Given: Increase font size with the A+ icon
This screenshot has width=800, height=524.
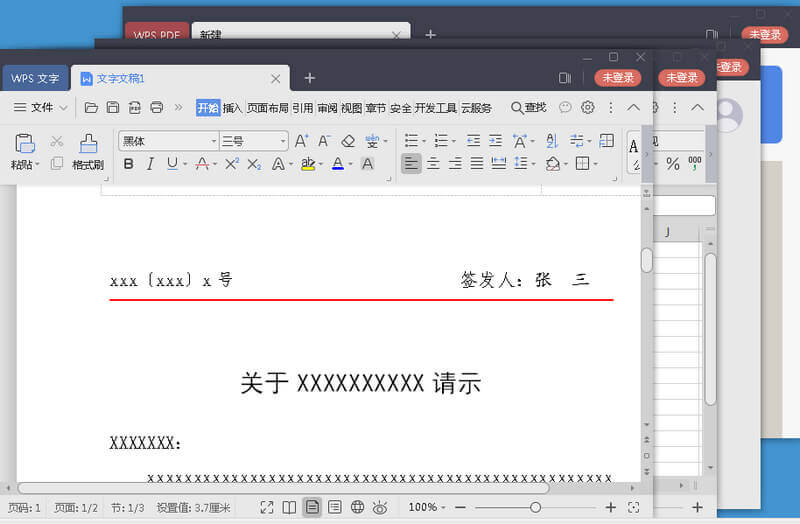Looking at the screenshot, I should pyautogui.click(x=301, y=141).
